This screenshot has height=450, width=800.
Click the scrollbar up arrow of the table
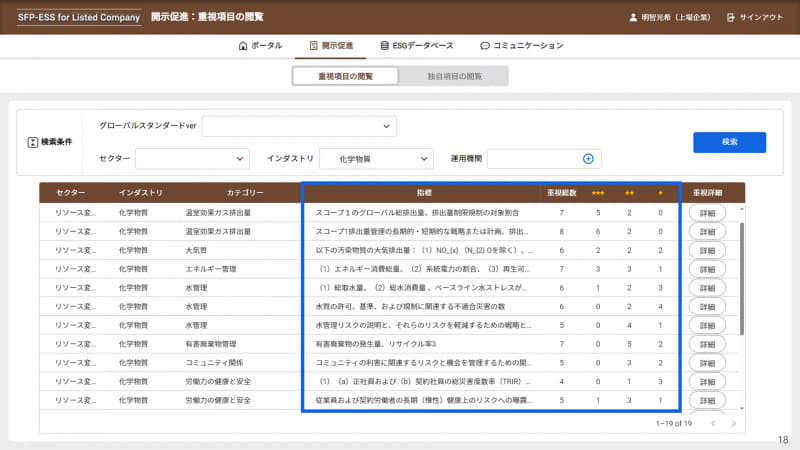click(741, 209)
